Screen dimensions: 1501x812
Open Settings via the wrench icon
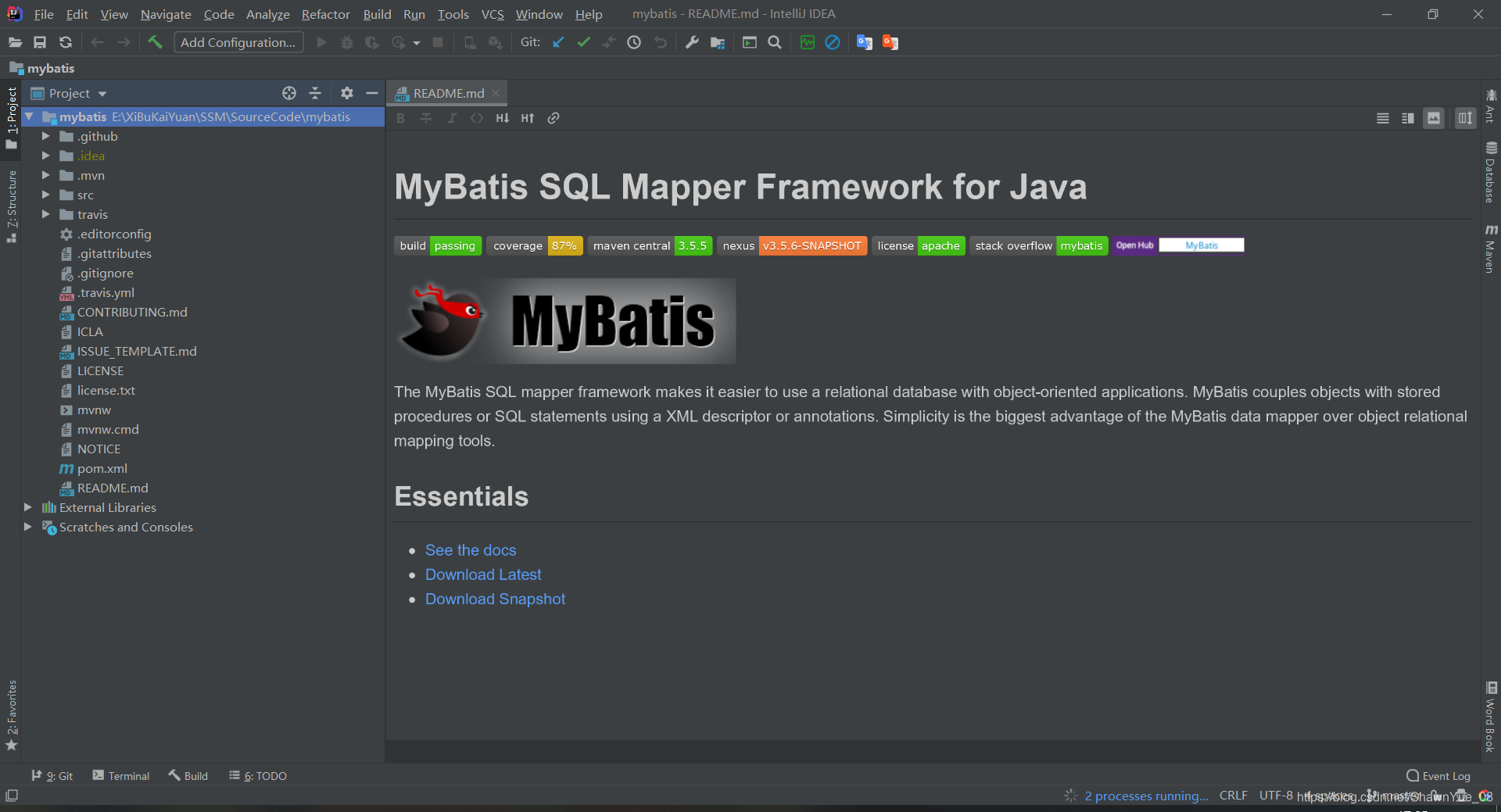coord(692,42)
